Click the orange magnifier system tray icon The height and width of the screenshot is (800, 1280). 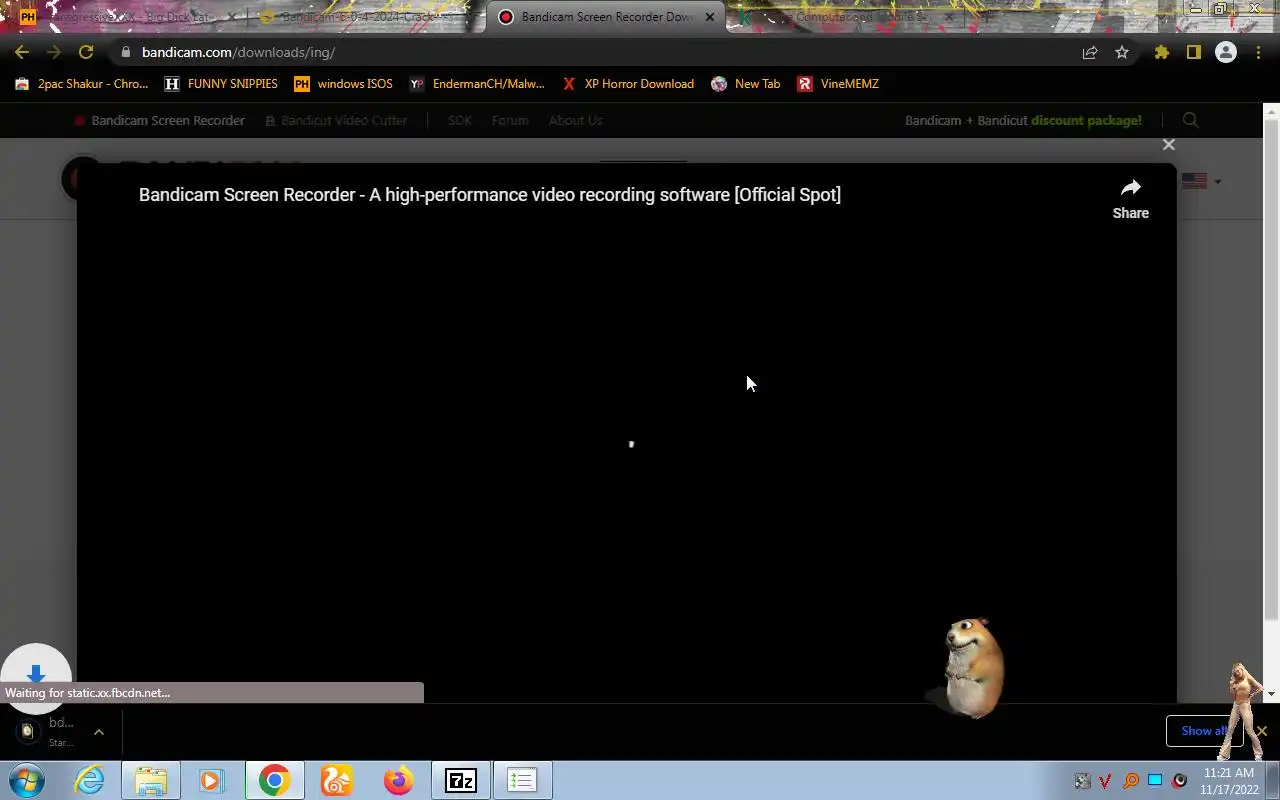(x=1131, y=781)
